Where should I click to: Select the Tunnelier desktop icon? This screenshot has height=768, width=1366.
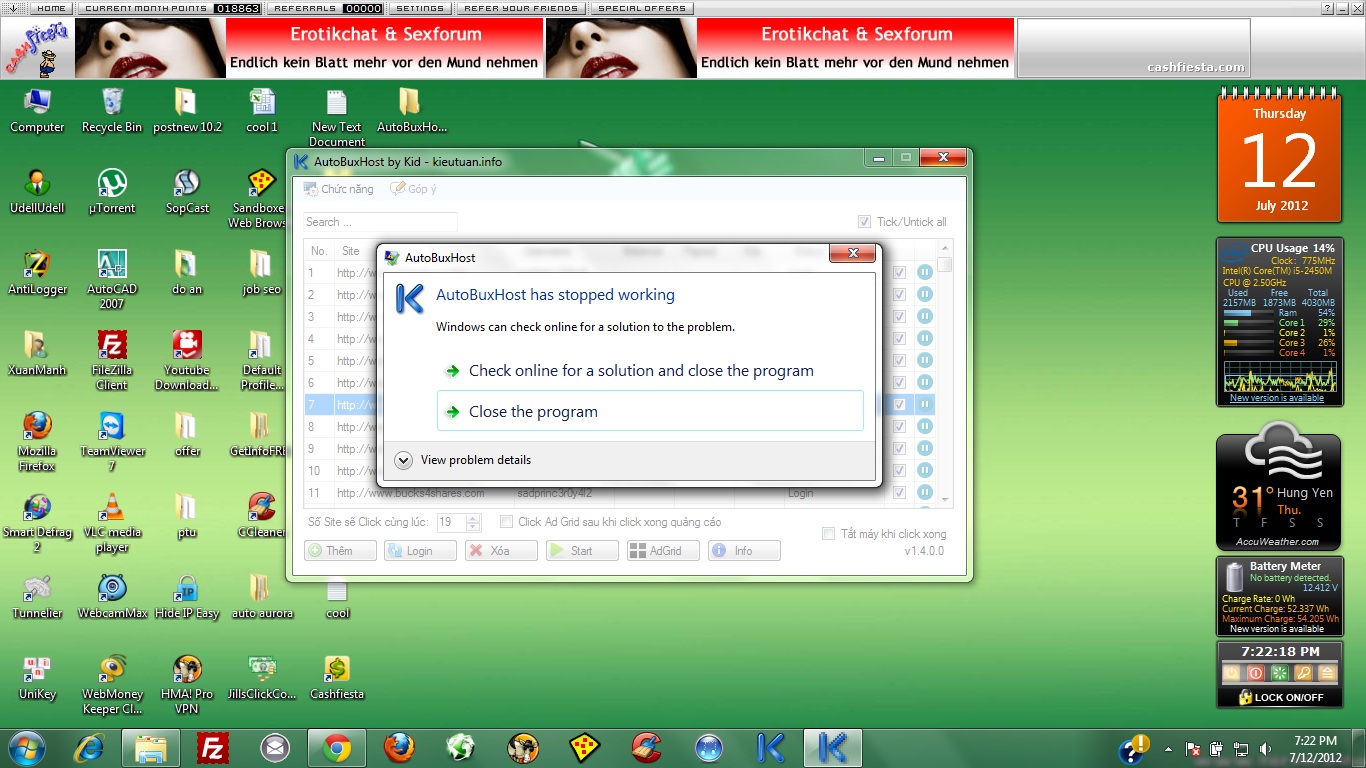[37, 597]
